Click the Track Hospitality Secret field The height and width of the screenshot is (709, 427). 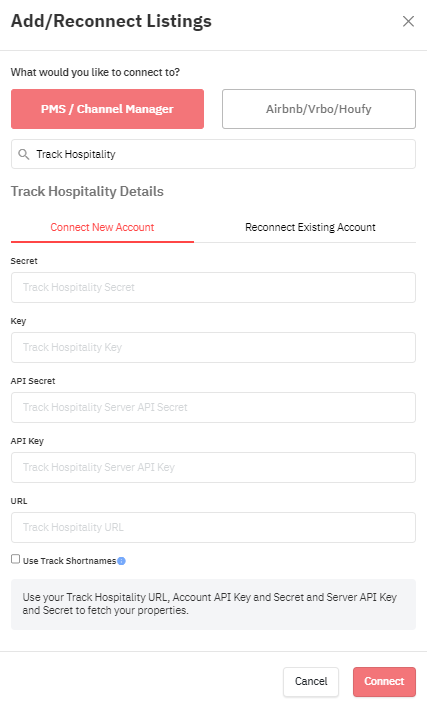(213, 288)
